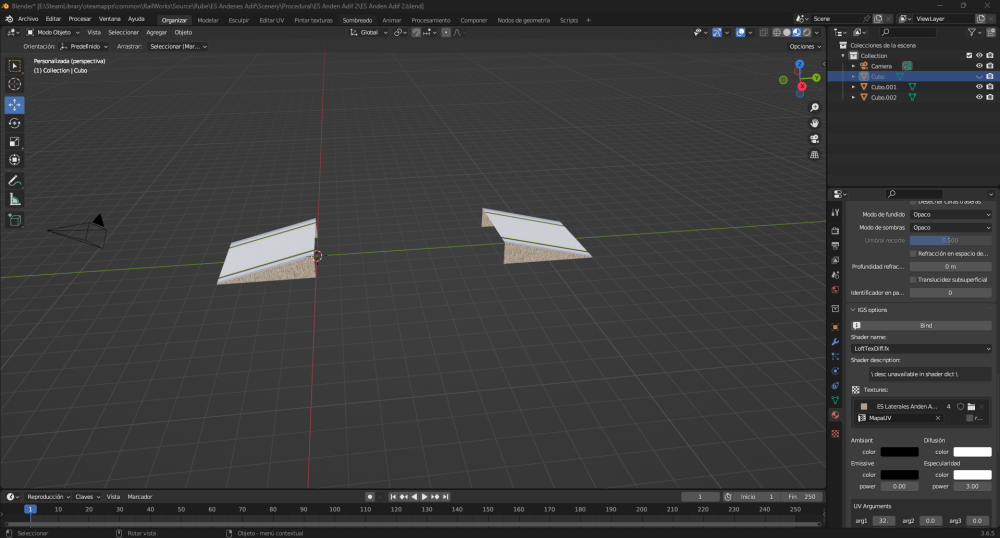Select the Rotate tool

tap(15, 123)
